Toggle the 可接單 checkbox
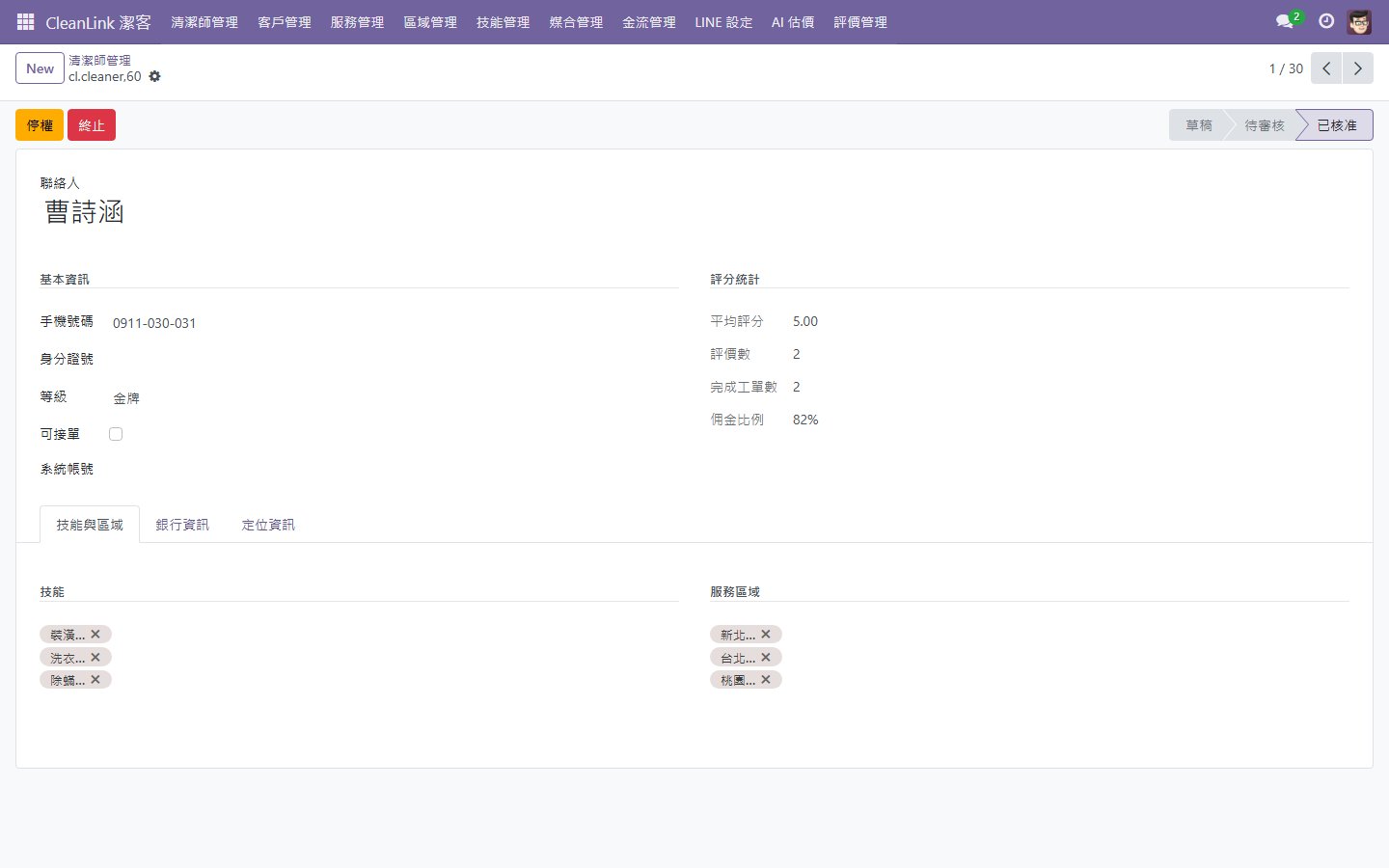 (x=116, y=434)
